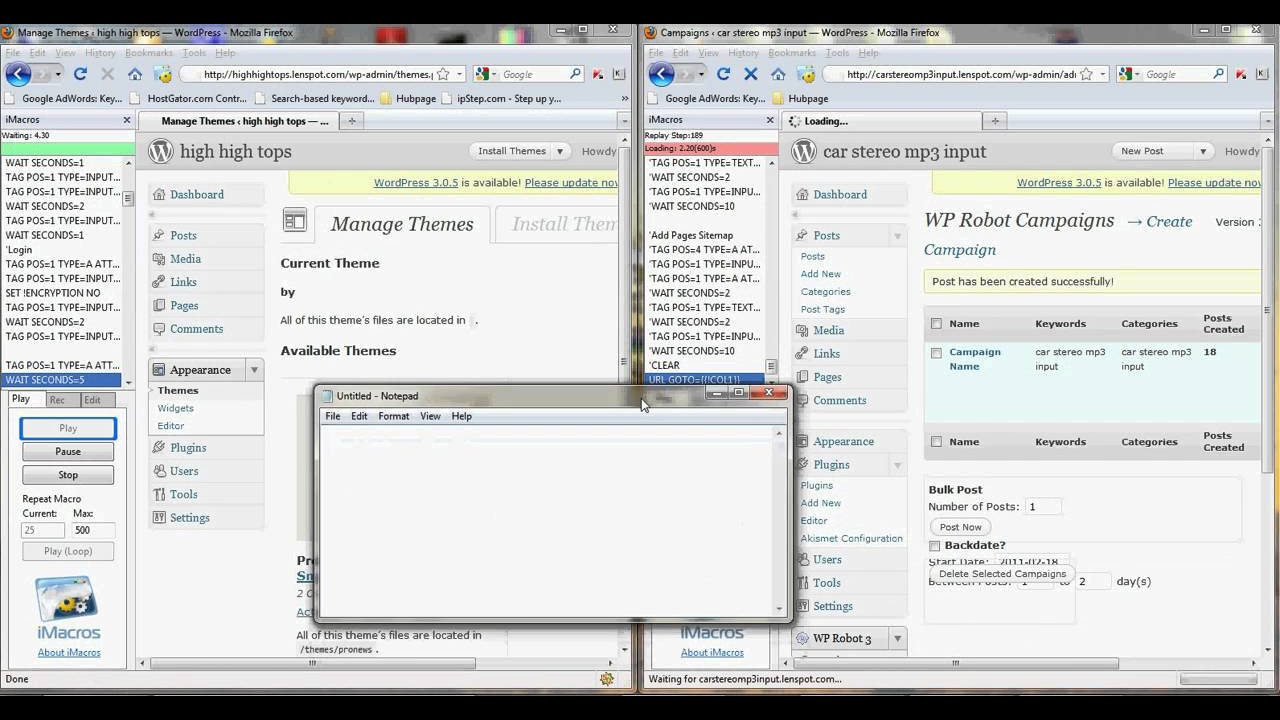Open Install Themes dropdown arrow
Viewport: 1280px width, 720px height.
coord(560,151)
